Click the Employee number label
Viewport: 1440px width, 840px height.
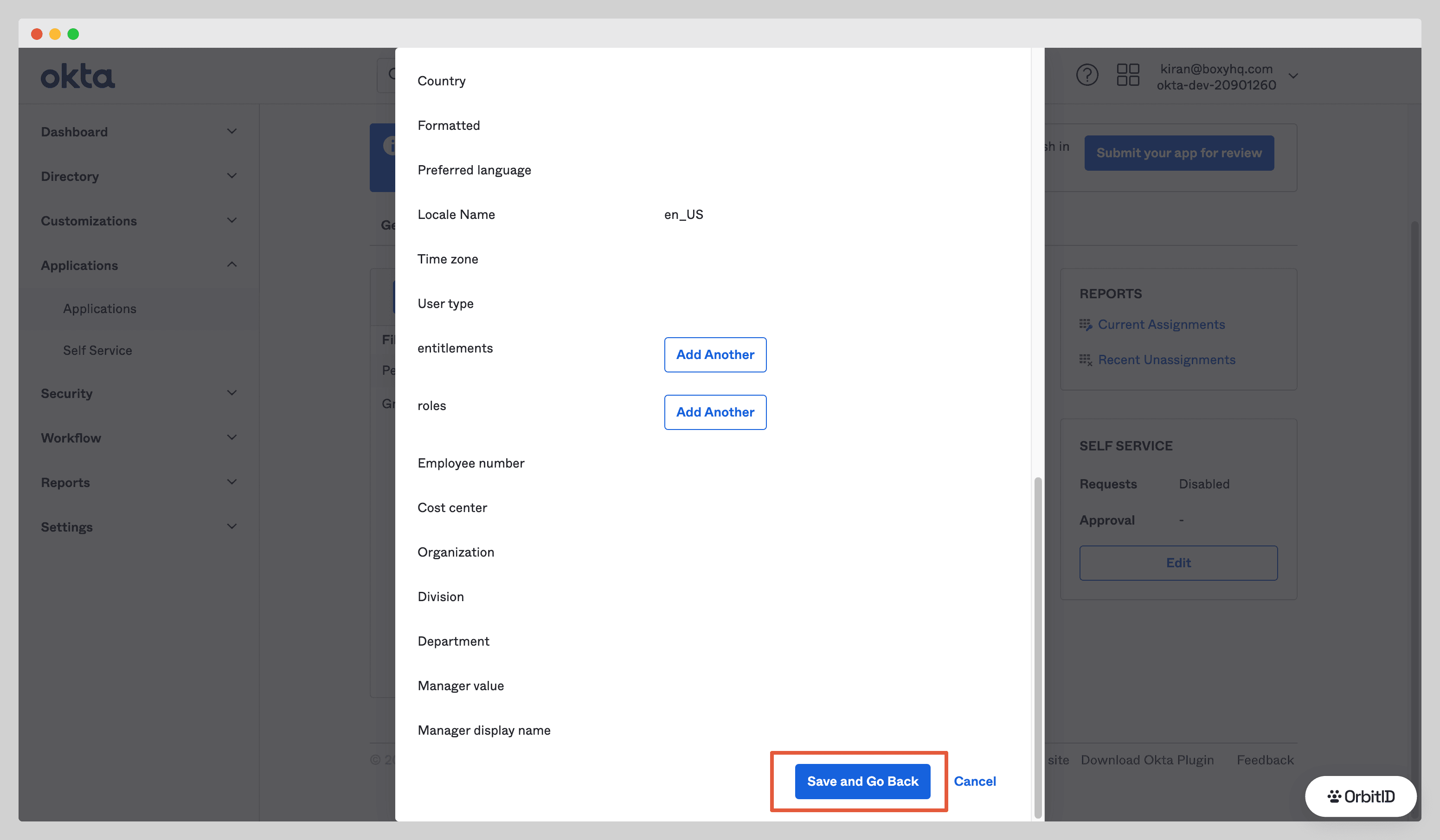pos(471,463)
